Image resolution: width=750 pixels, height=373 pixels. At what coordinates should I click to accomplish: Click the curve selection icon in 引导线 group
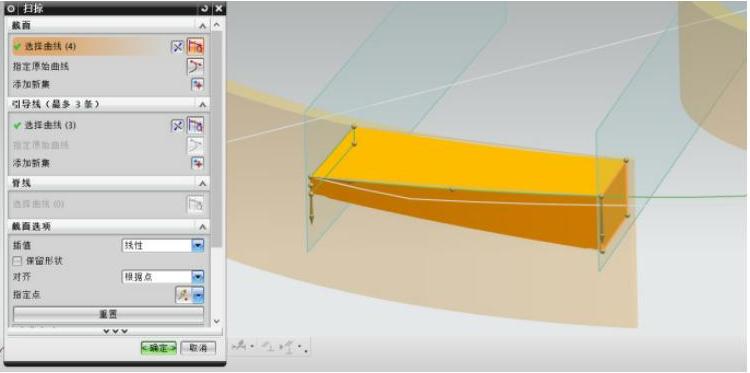(195, 125)
